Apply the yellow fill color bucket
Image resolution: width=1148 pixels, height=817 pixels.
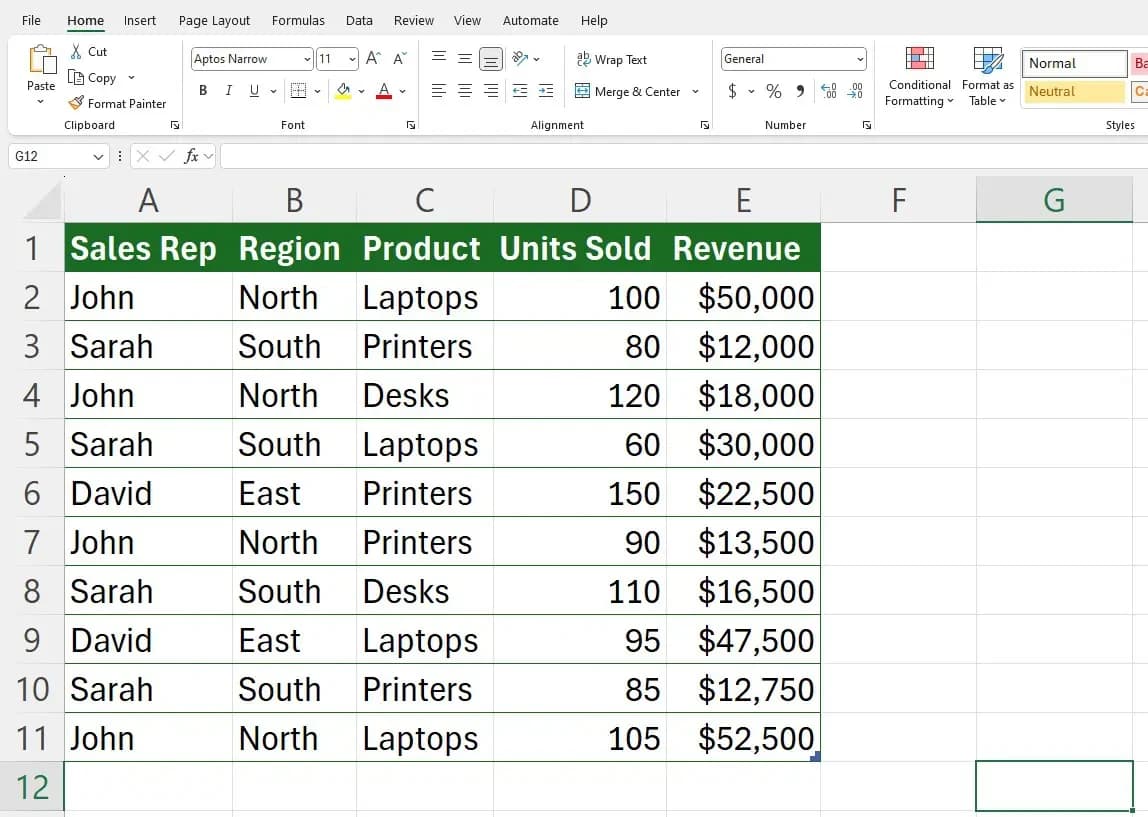(343, 91)
